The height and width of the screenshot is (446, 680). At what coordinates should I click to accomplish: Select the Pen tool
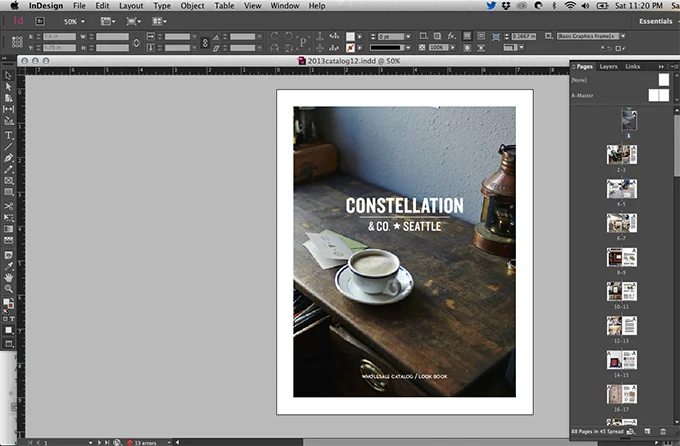coord(8,158)
